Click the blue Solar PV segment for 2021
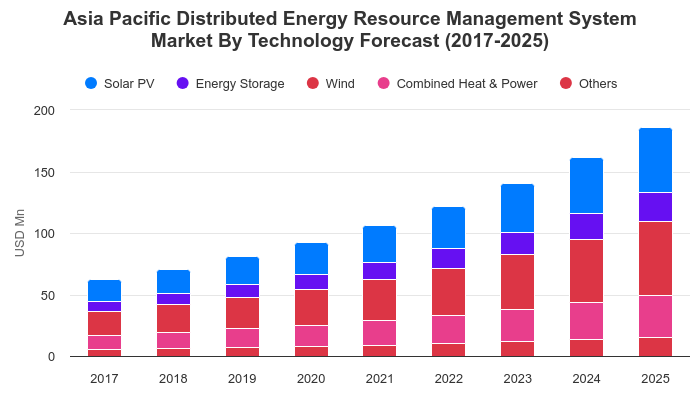Screen dimensions: 700x400 [379, 244]
